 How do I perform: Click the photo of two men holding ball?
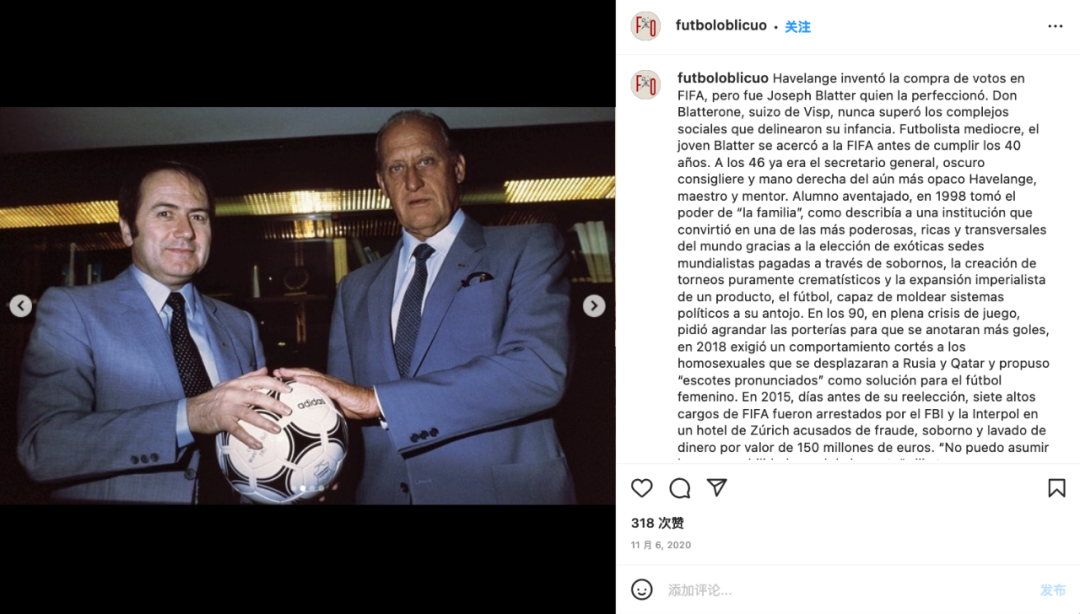[x=307, y=305]
